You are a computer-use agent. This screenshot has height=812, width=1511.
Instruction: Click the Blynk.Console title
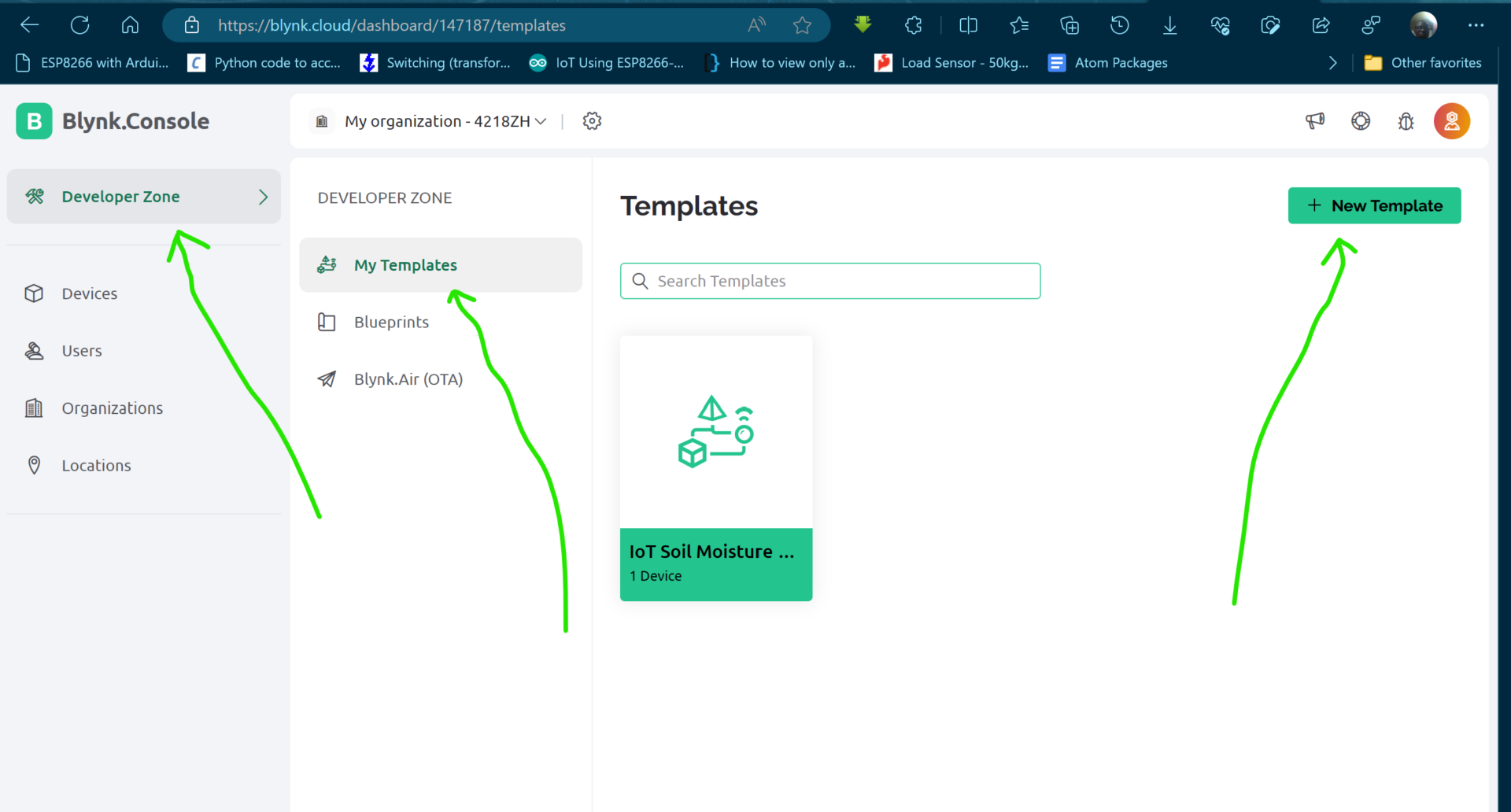[135, 121]
